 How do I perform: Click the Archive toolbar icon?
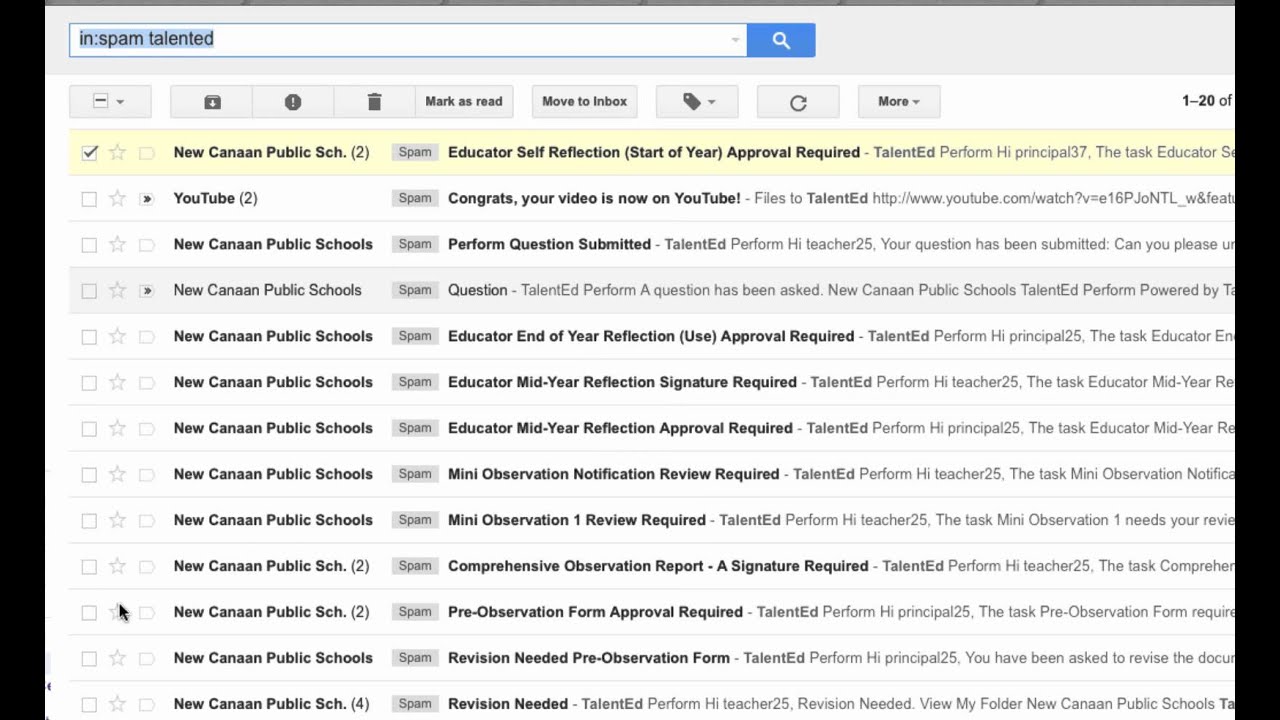[x=212, y=101]
